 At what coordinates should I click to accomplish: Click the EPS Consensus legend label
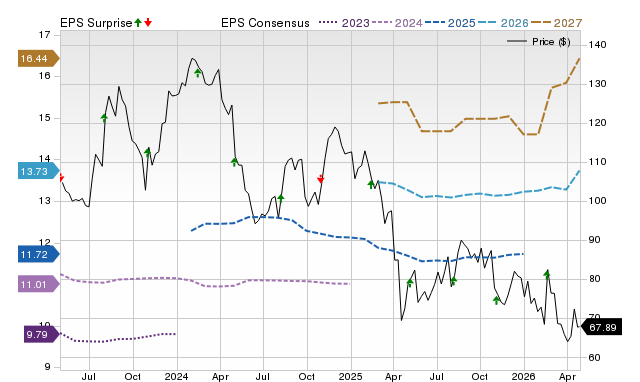coord(265,23)
